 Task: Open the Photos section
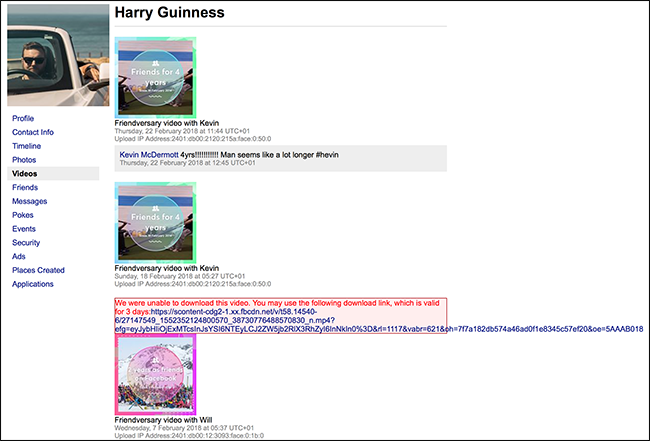point(24,160)
